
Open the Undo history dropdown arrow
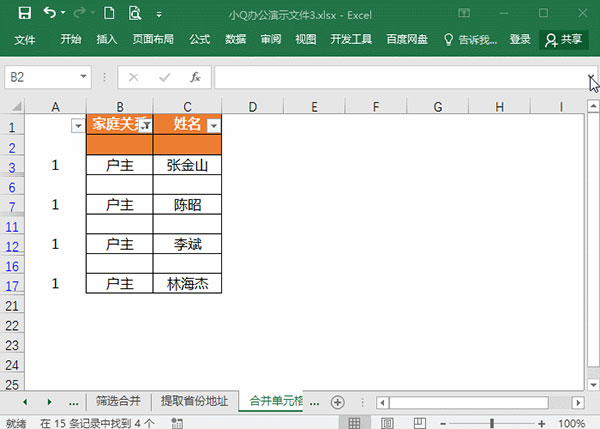pyautogui.click(x=63, y=13)
